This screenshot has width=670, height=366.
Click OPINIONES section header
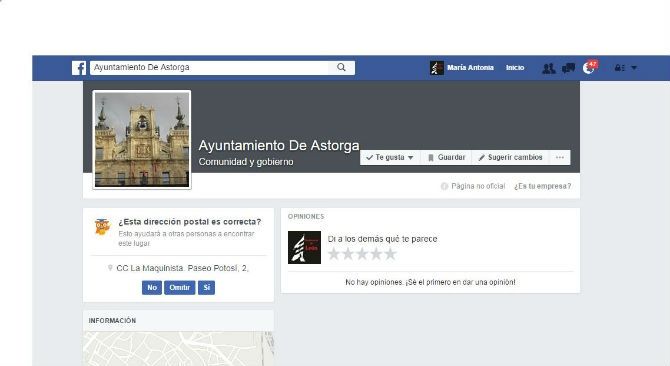tap(306, 217)
